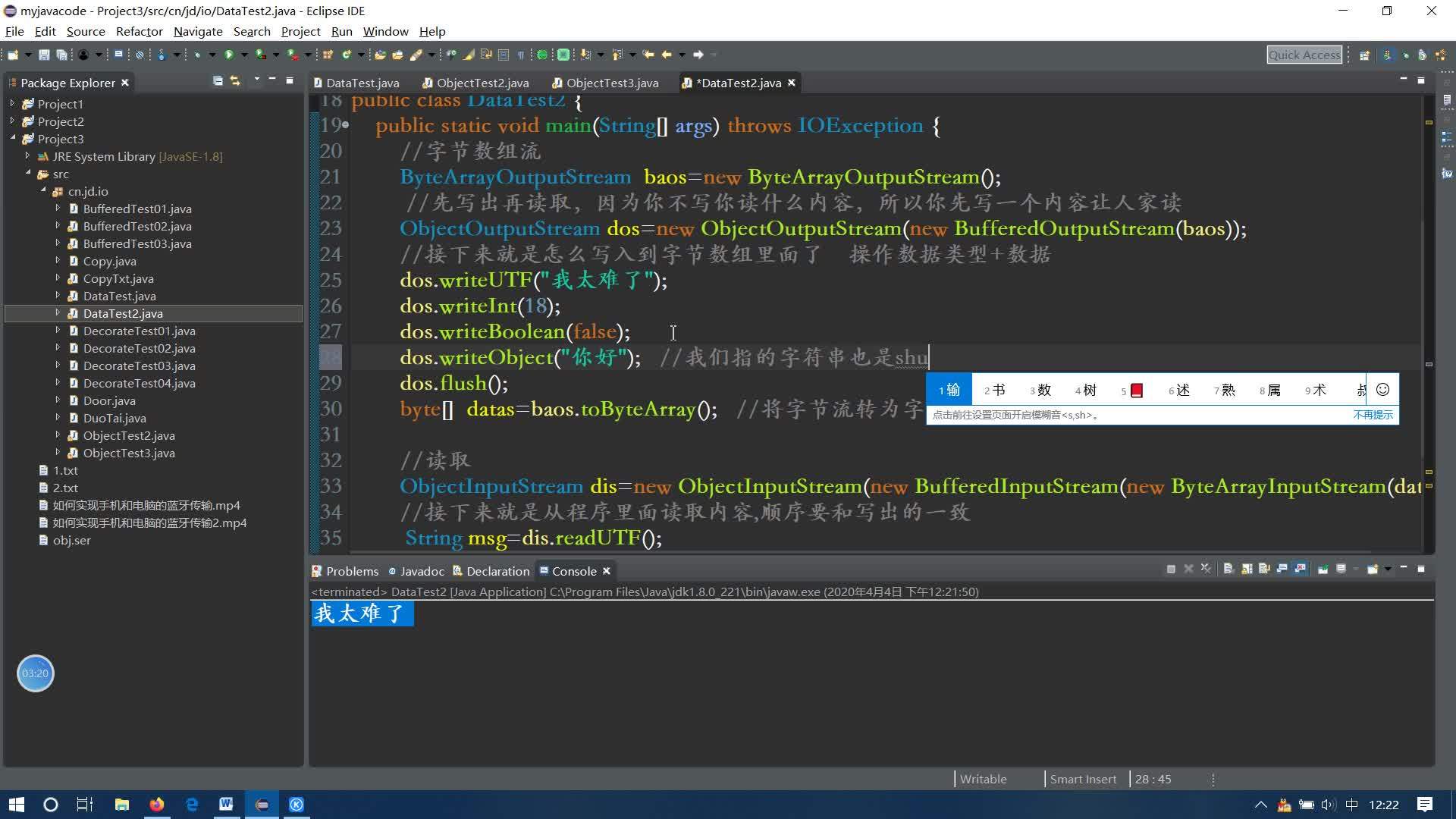This screenshot has height=819, width=1456.
Task: Click the 03:20 recording timer circle
Action: [35, 673]
